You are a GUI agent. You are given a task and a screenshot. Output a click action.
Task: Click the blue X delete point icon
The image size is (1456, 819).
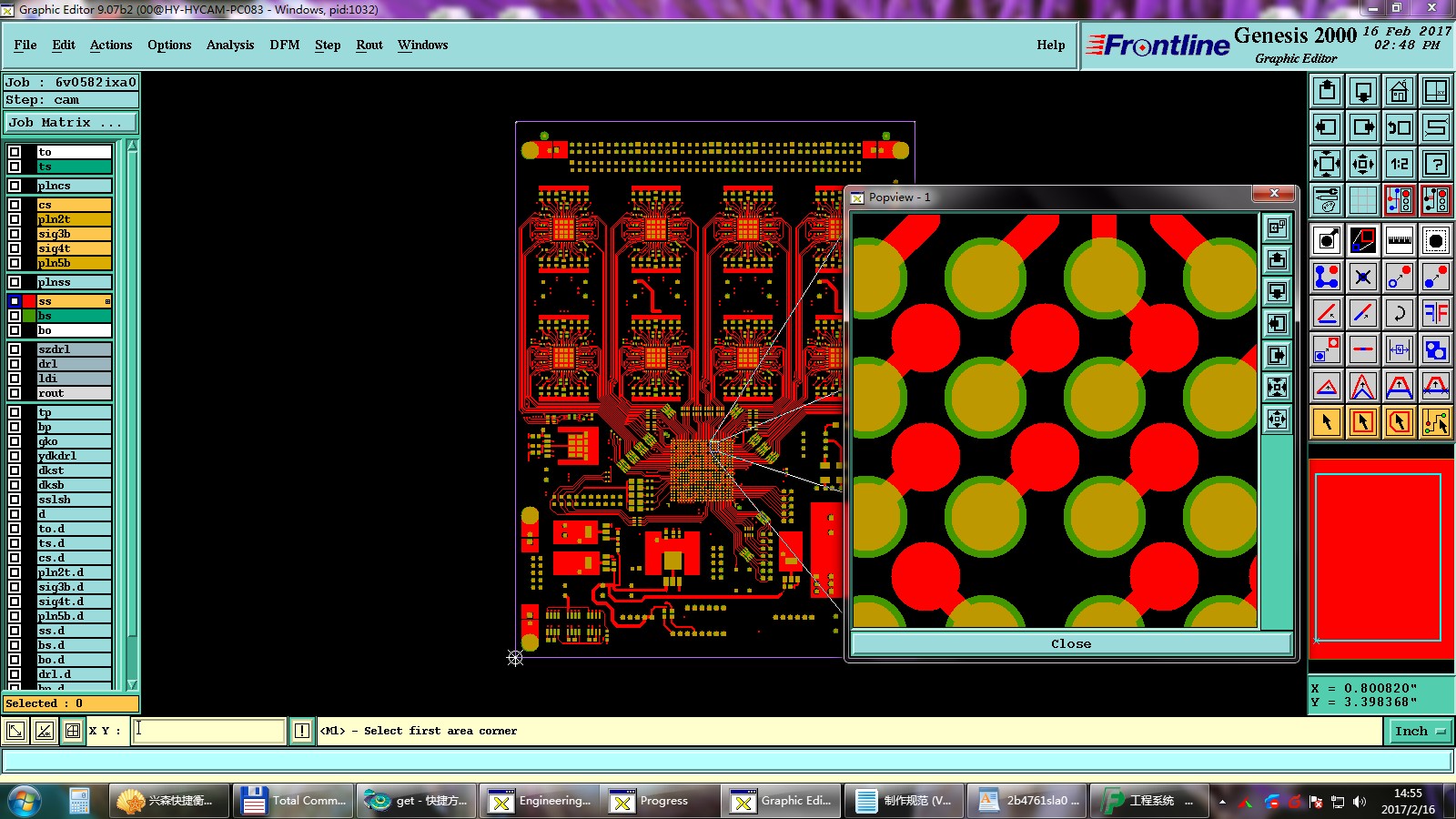point(1363,277)
